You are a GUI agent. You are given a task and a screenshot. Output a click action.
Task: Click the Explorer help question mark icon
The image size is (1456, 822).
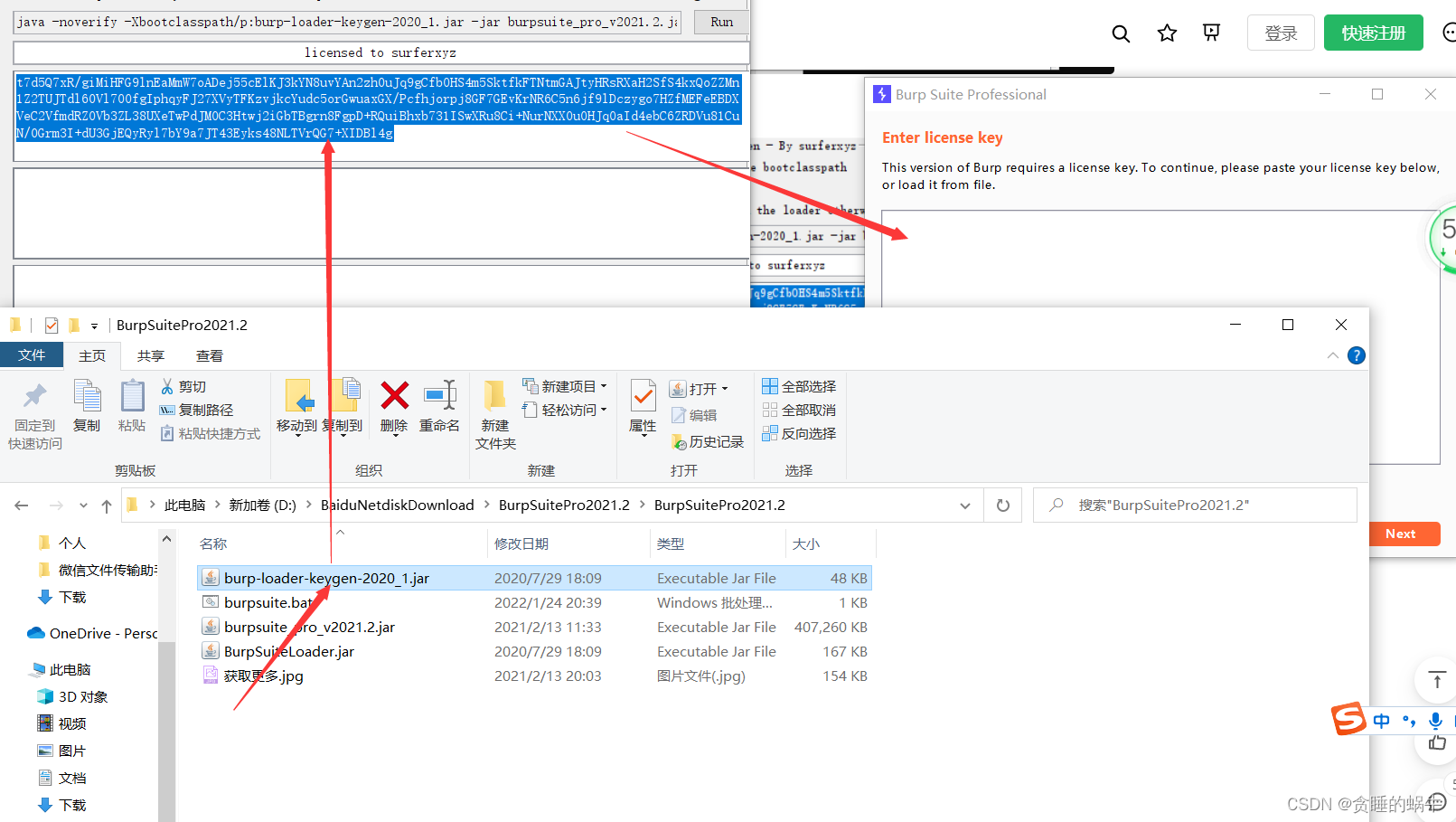click(1357, 355)
